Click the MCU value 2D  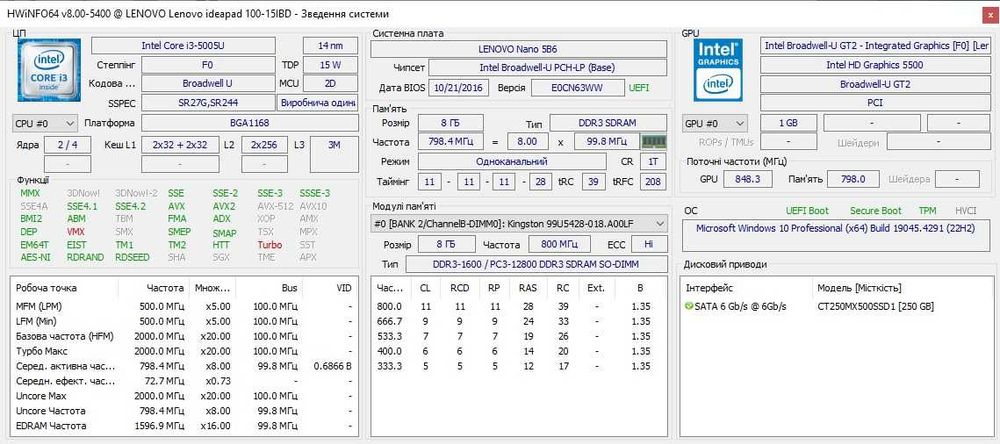coord(330,84)
